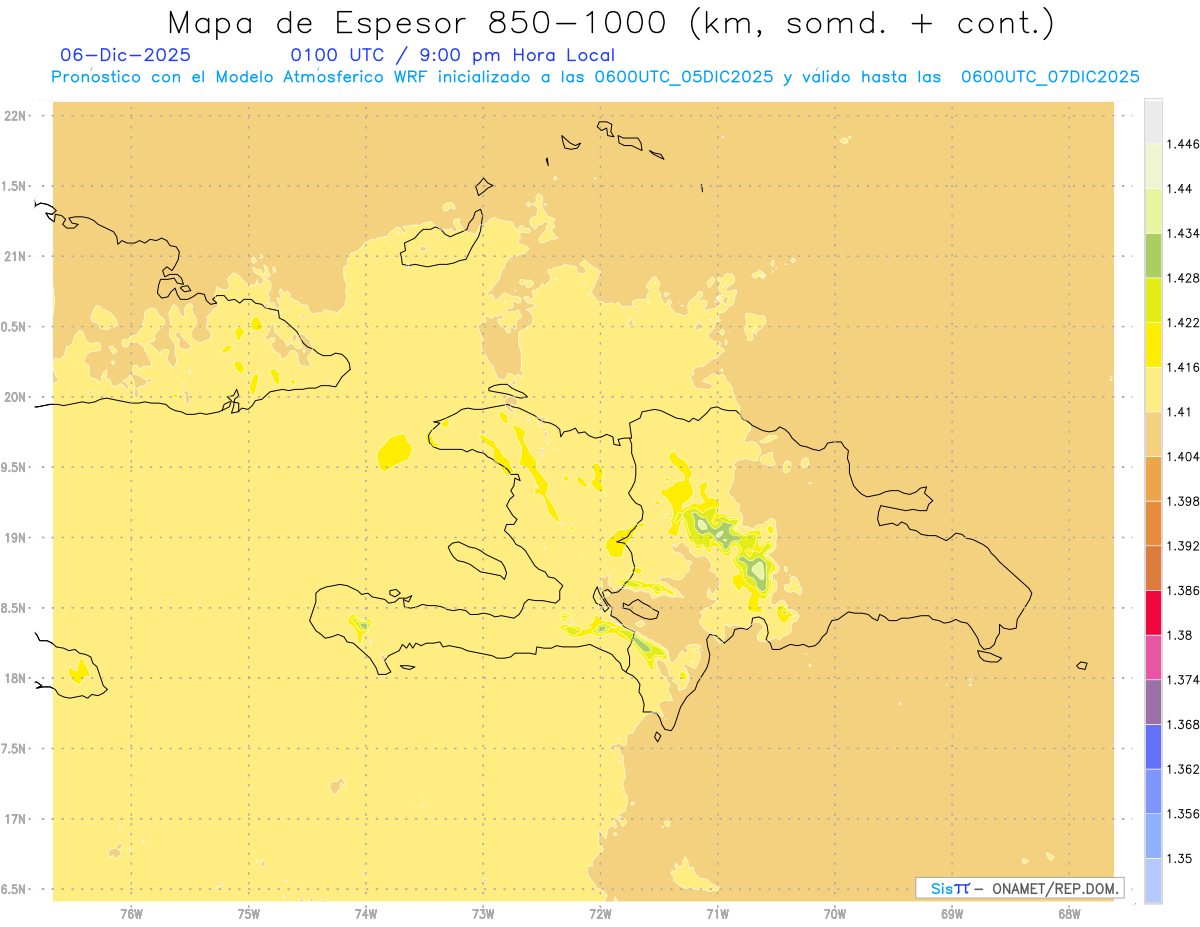The image size is (1200, 927).
Task: Click the color bar value '1.434'
Action: pos(1184,233)
